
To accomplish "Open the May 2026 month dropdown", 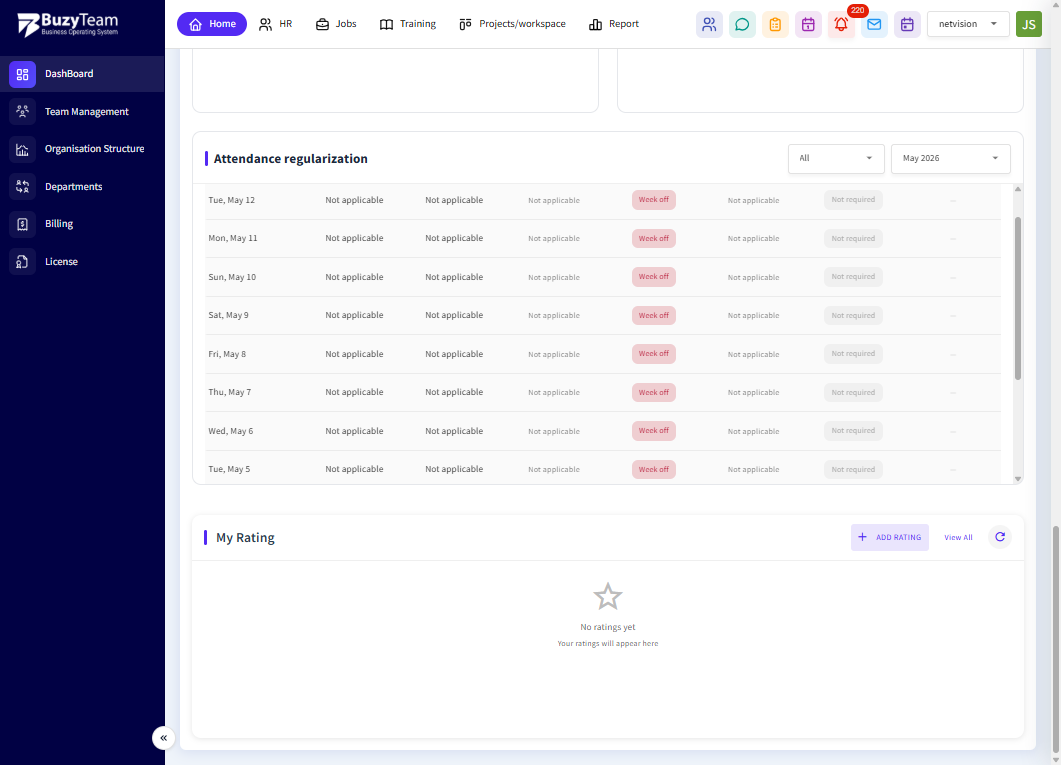I will tap(950, 158).
